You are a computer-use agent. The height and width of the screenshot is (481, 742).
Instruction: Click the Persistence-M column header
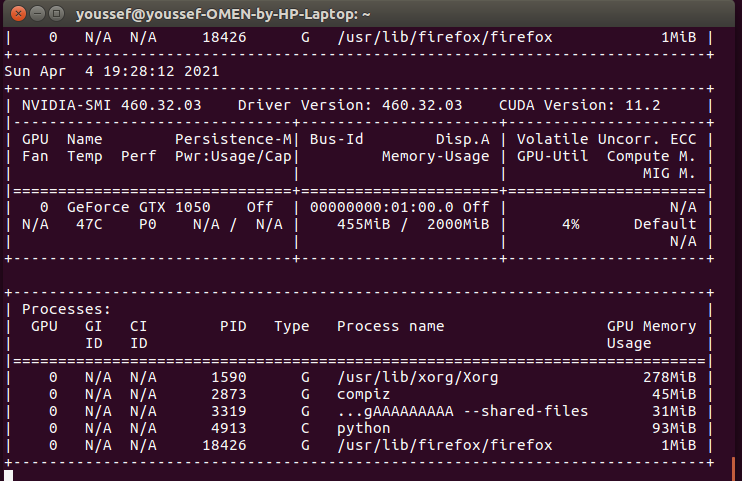tap(234, 139)
